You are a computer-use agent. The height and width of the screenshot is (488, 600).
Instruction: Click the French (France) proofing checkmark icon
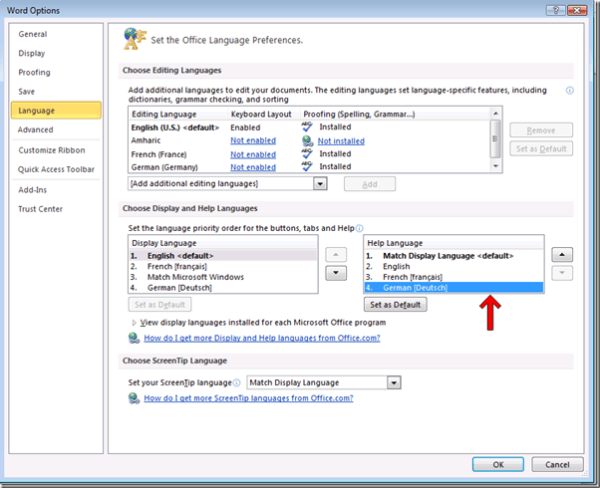click(307, 153)
